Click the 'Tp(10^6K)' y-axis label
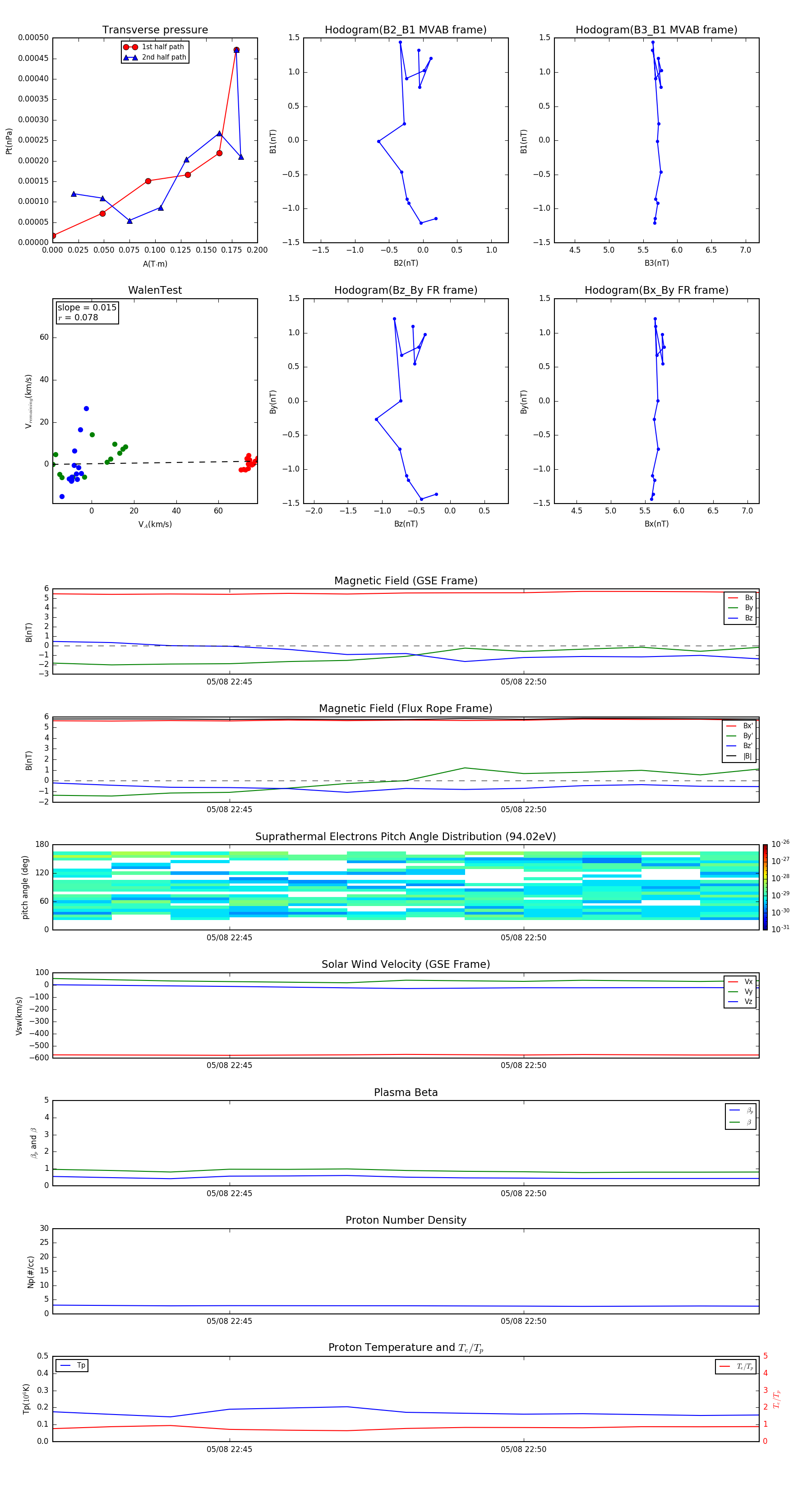The height and width of the screenshot is (1489, 812). pyautogui.click(x=26, y=1399)
